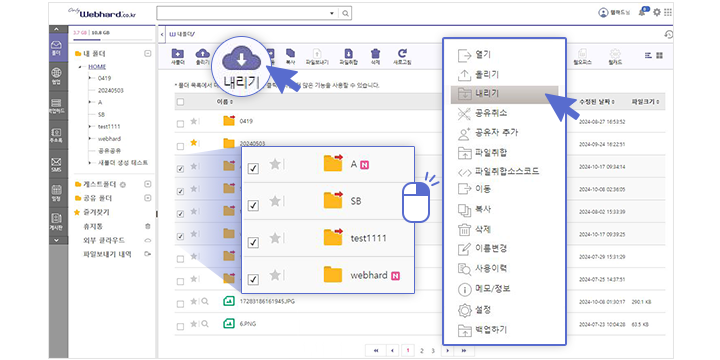The width and height of the screenshot is (720, 360).
Task: Click the 복사 copy icon in toolbar
Action: click(x=290, y=56)
